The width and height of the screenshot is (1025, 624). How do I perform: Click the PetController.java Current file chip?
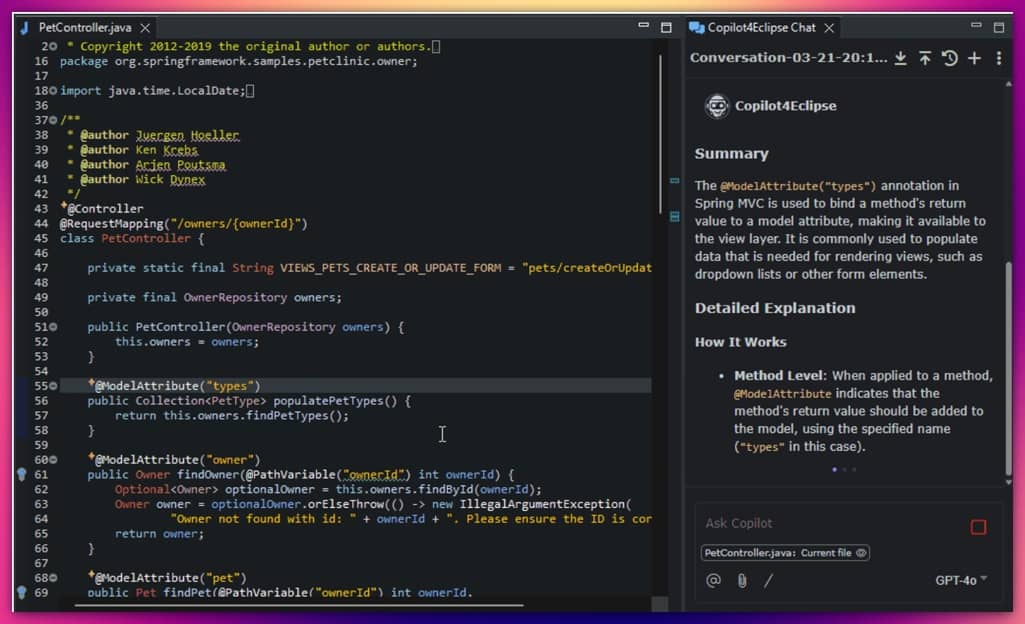(777, 553)
